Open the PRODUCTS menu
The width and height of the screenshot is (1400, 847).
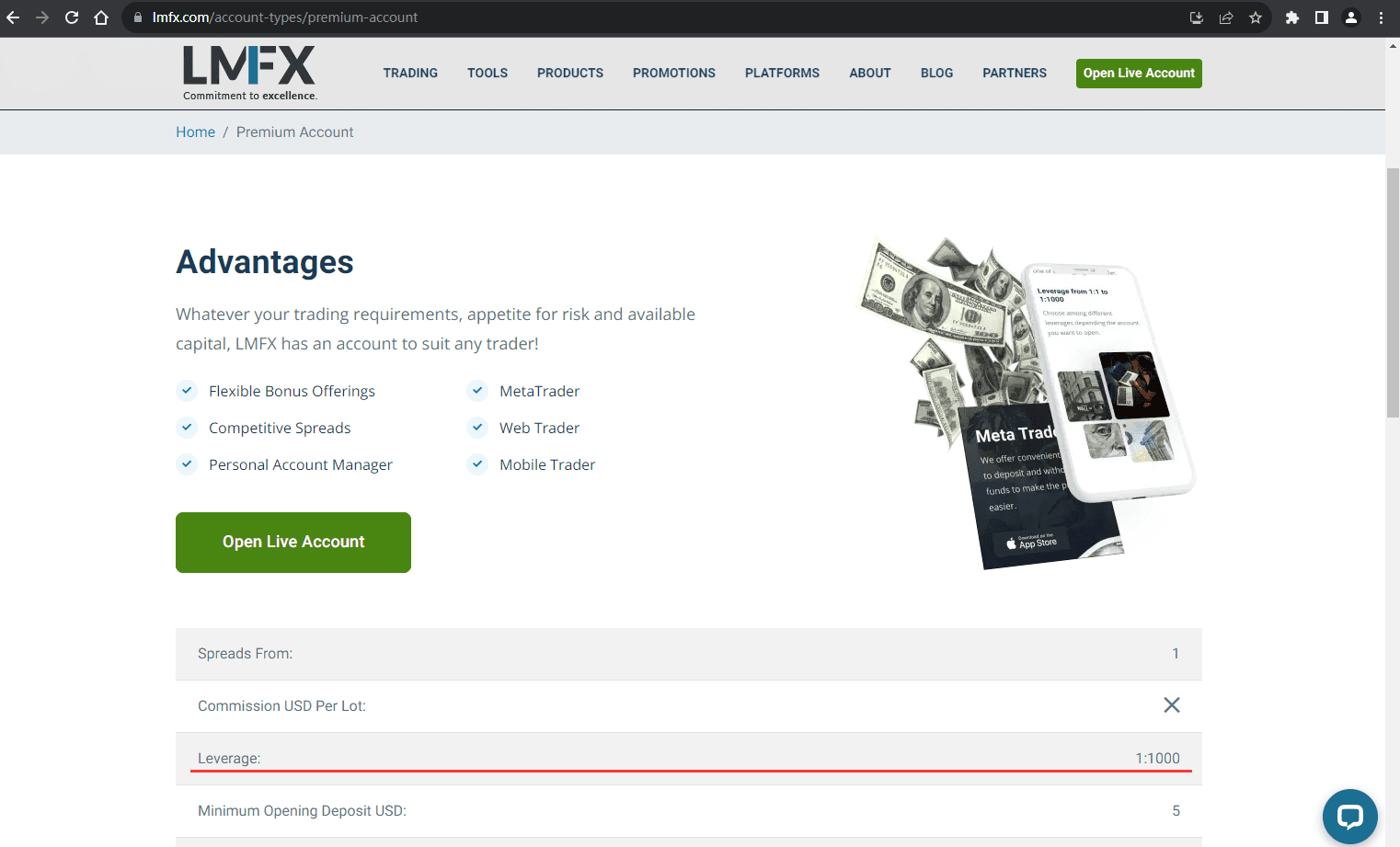(570, 74)
